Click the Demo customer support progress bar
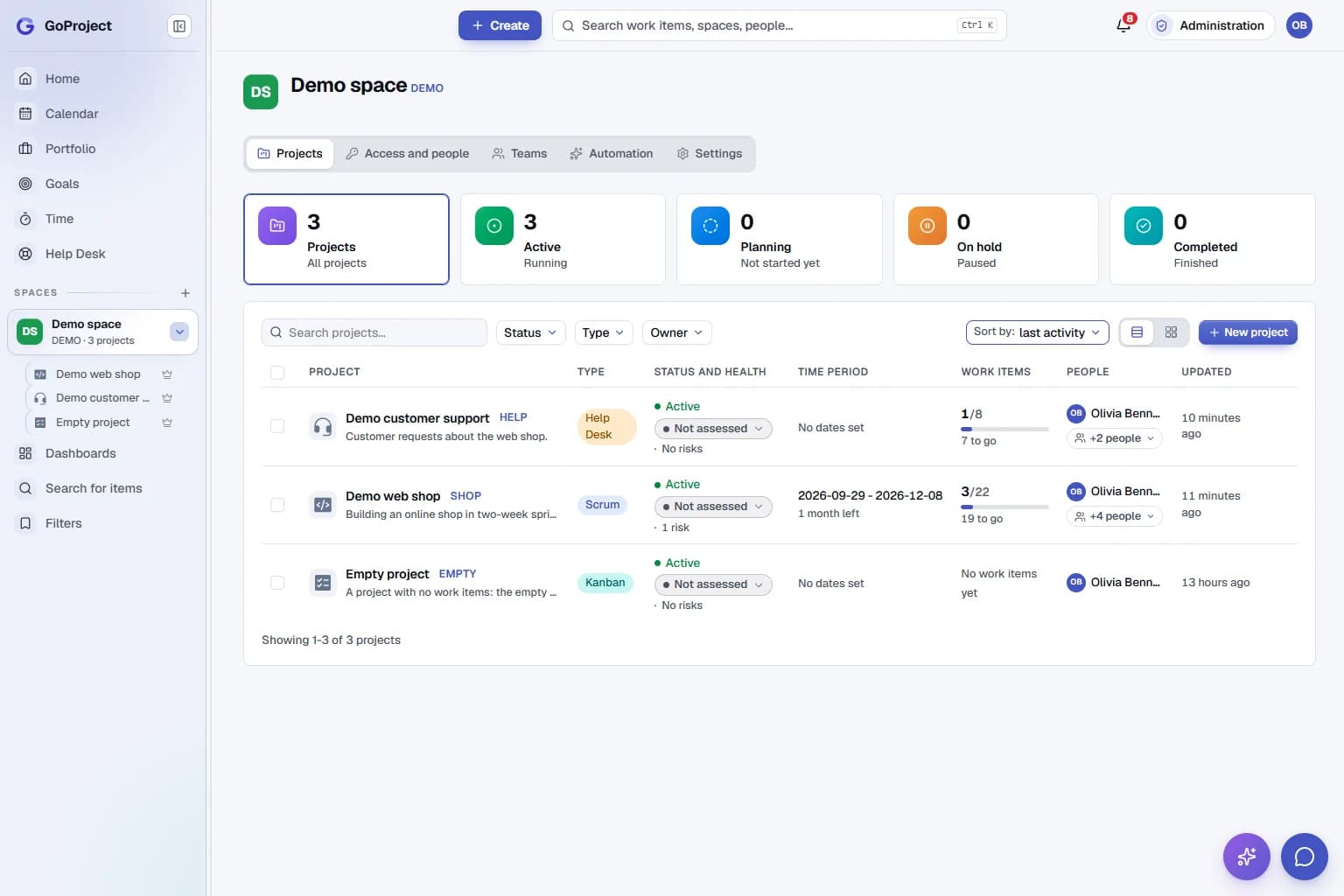The image size is (1344, 896). [1004, 429]
